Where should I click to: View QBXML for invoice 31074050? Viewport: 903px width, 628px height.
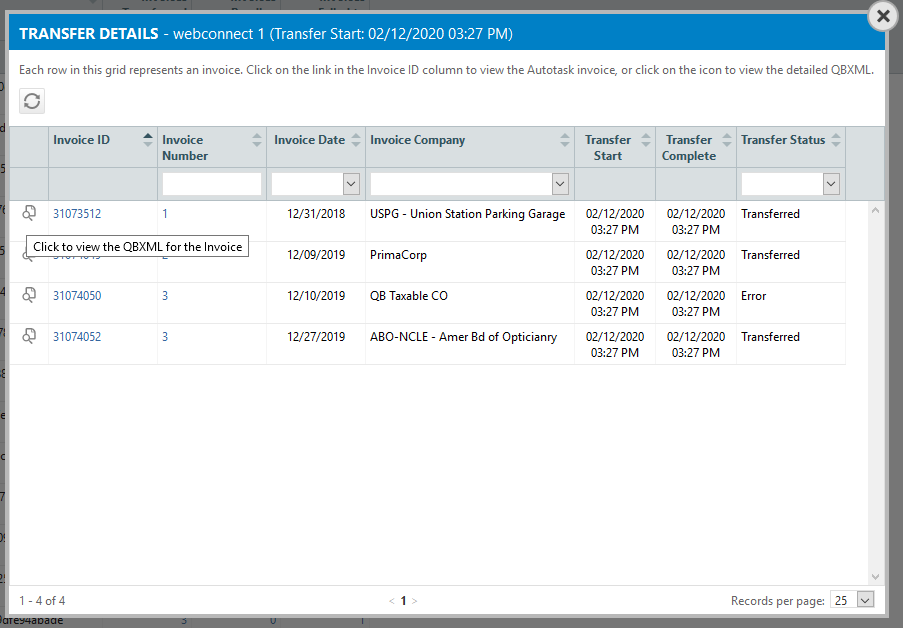tap(29, 294)
